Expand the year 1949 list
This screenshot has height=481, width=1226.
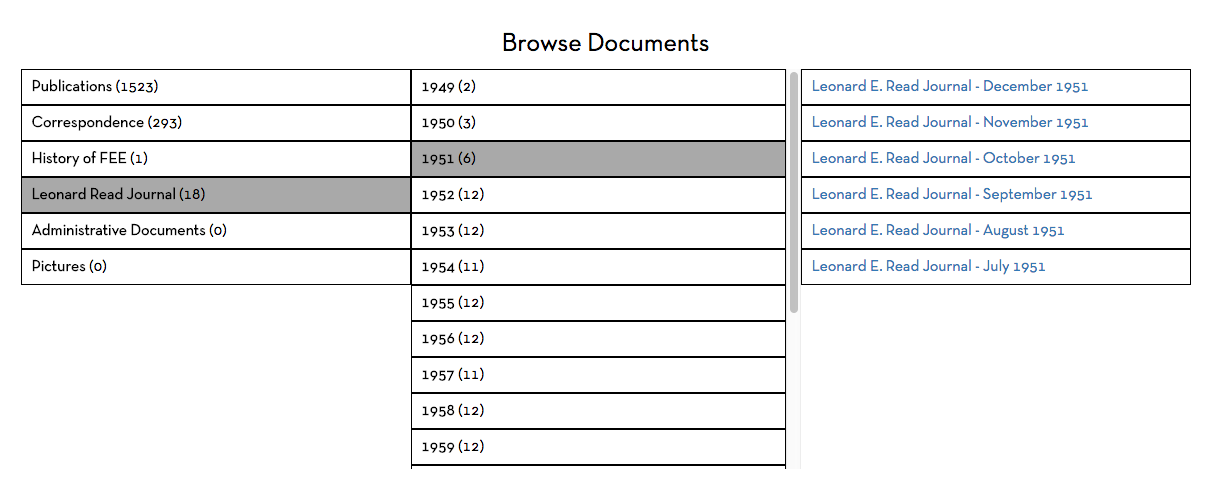448,87
